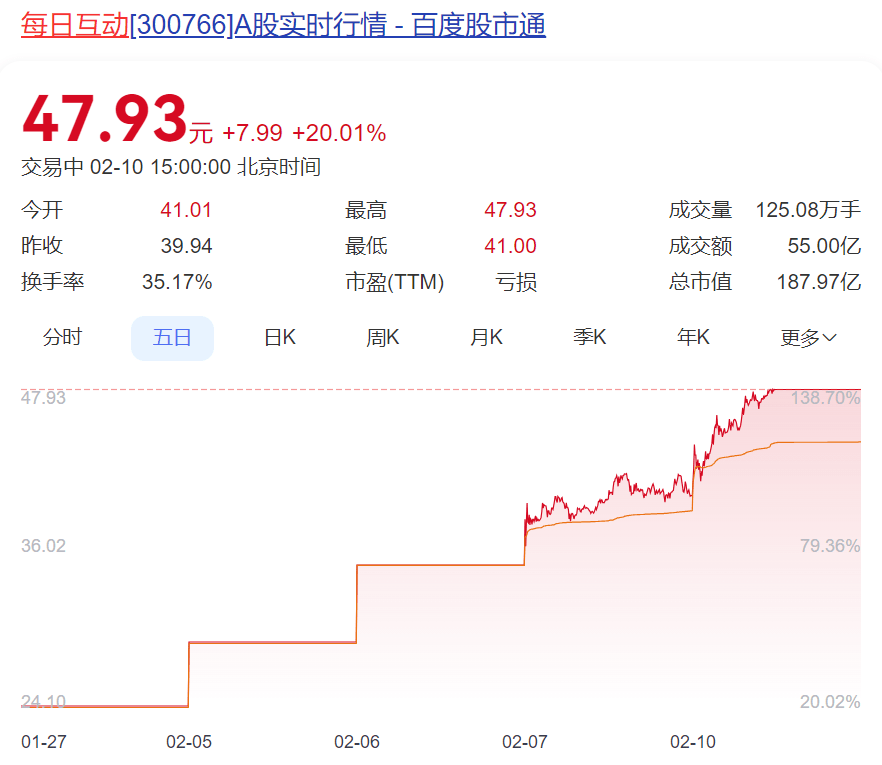
Task: Click the 今开 label
Action: point(42,210)
